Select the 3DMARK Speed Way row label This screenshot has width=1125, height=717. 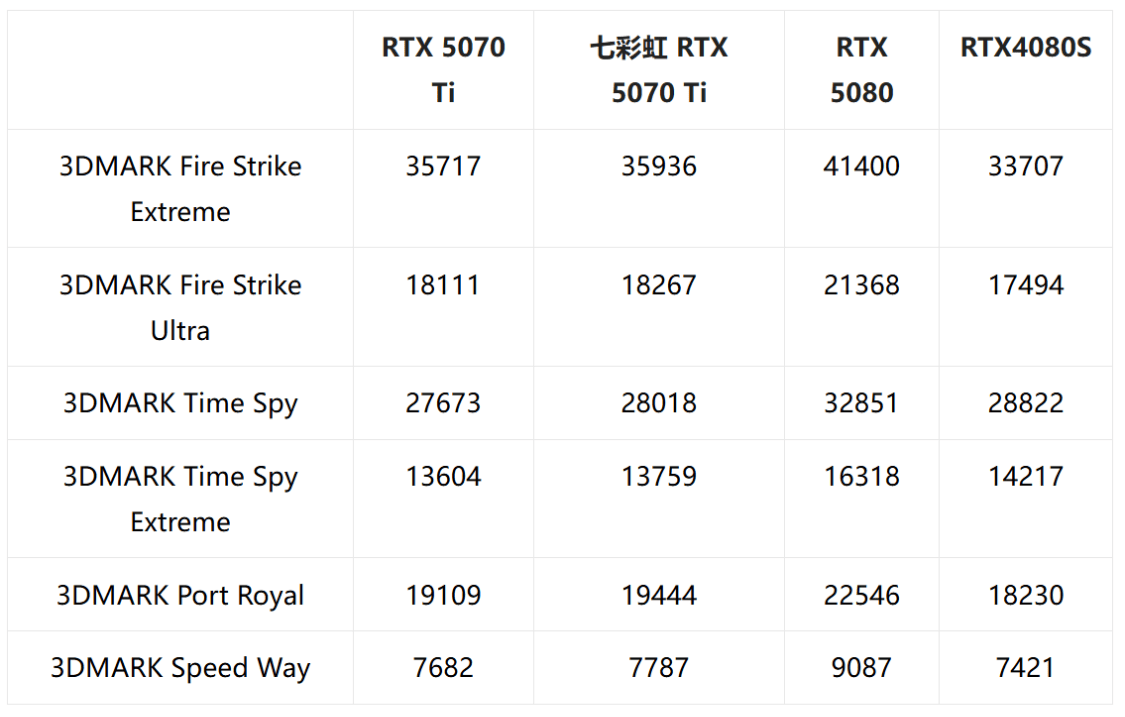point(180,668)
